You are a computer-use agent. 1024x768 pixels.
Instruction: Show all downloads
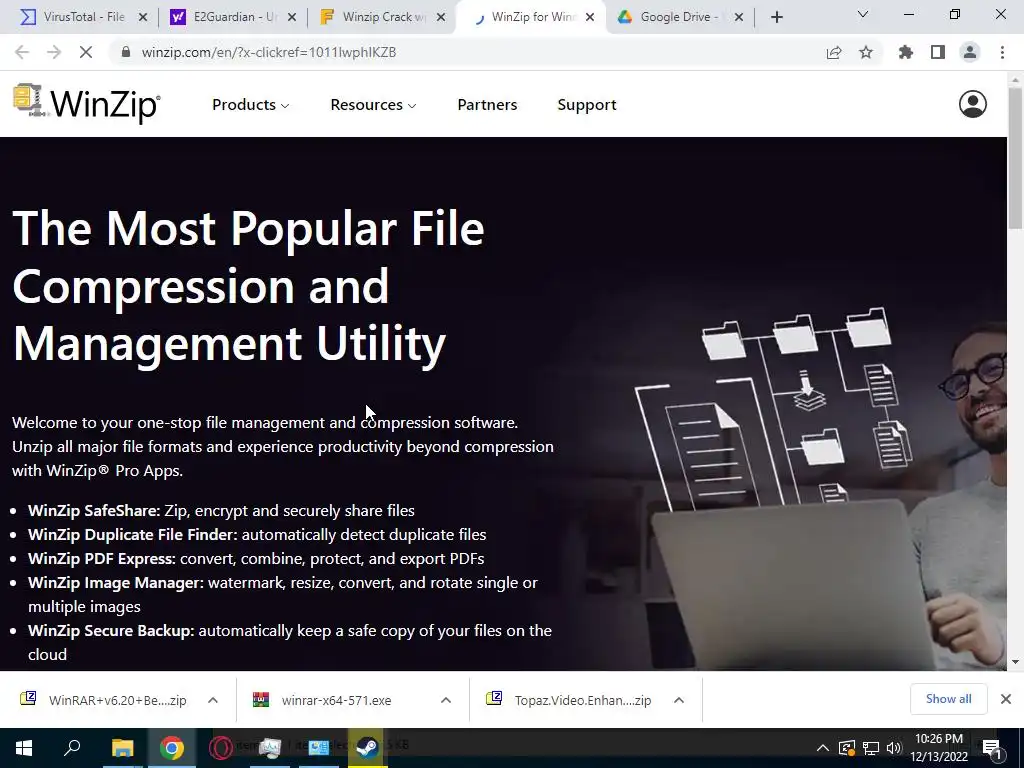pyautogui.click(x=948, y=699)
